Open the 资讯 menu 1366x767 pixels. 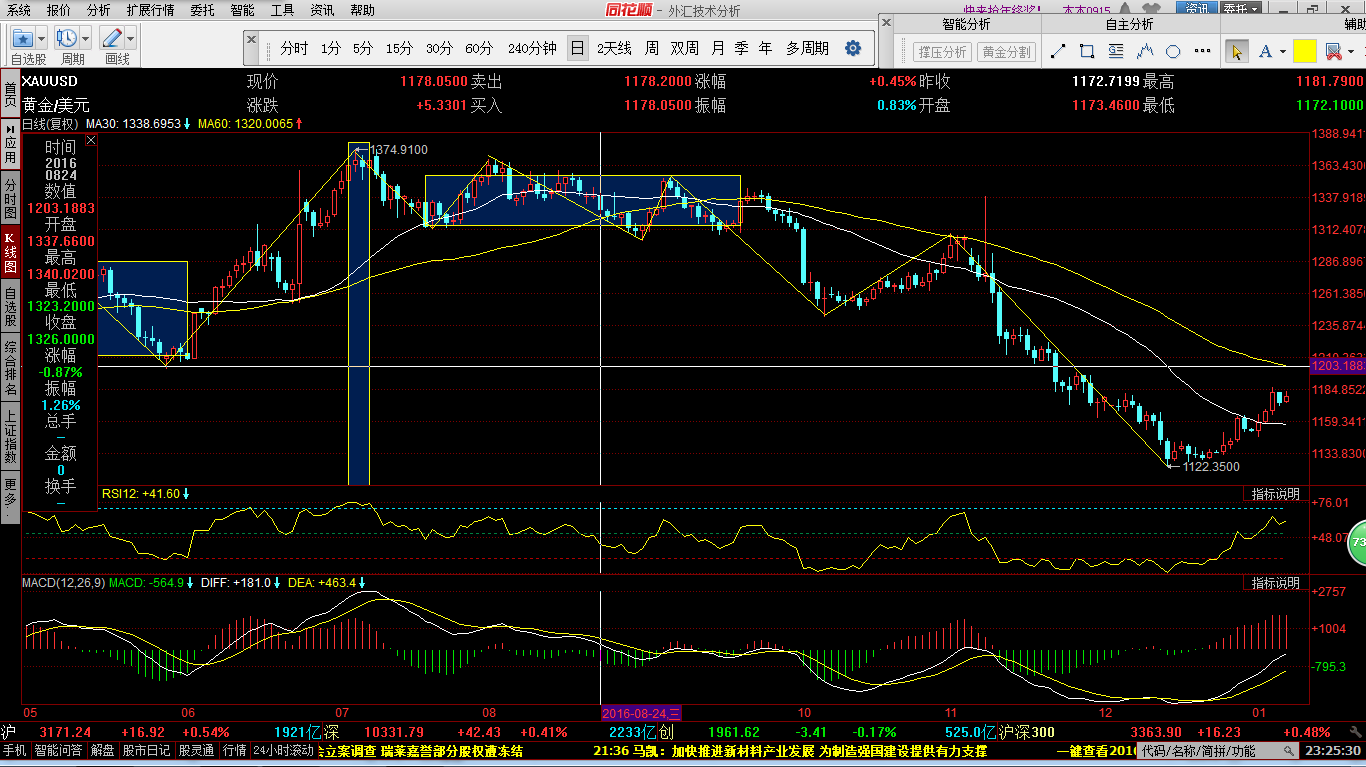pos(322,10)
